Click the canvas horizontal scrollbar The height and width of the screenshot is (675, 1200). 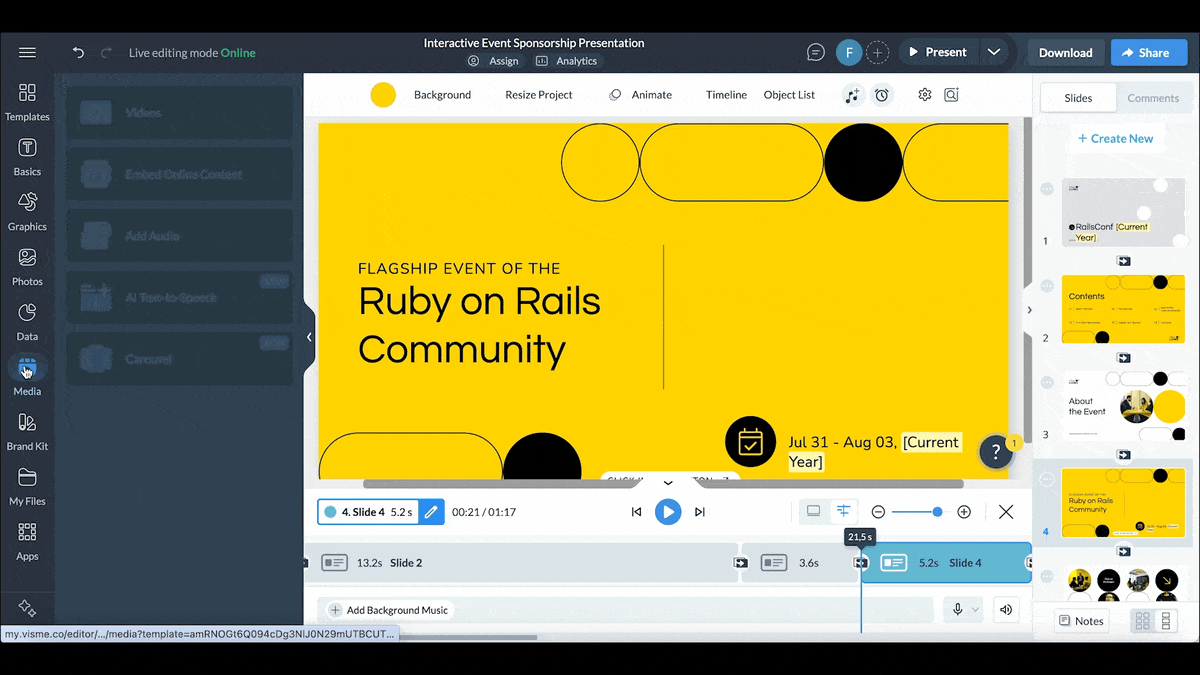click(x=663, y=485)
